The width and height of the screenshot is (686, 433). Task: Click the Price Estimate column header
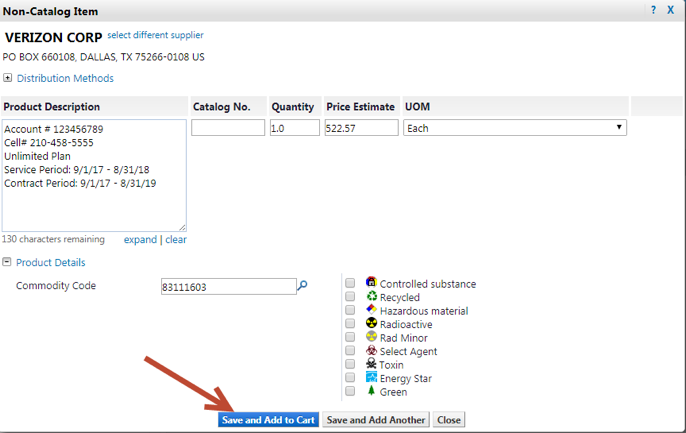pyautogui.click(x=360, y=107)
